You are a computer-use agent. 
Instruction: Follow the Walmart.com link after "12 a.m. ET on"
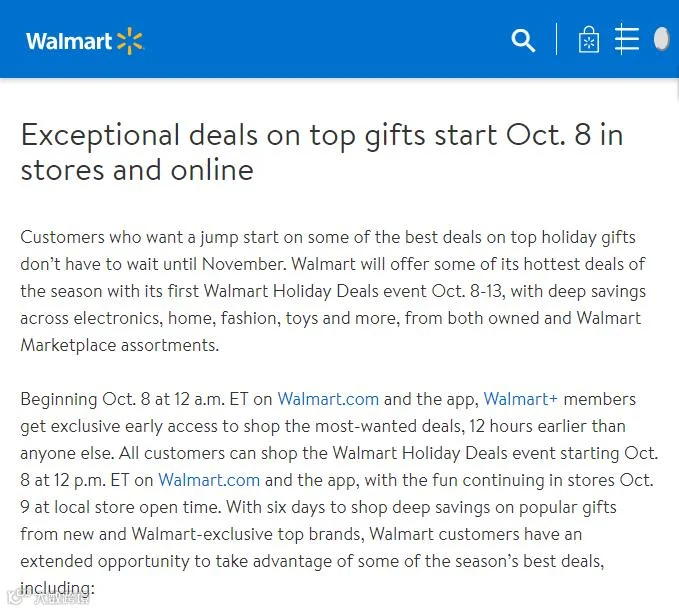click(x=328, y=399)
